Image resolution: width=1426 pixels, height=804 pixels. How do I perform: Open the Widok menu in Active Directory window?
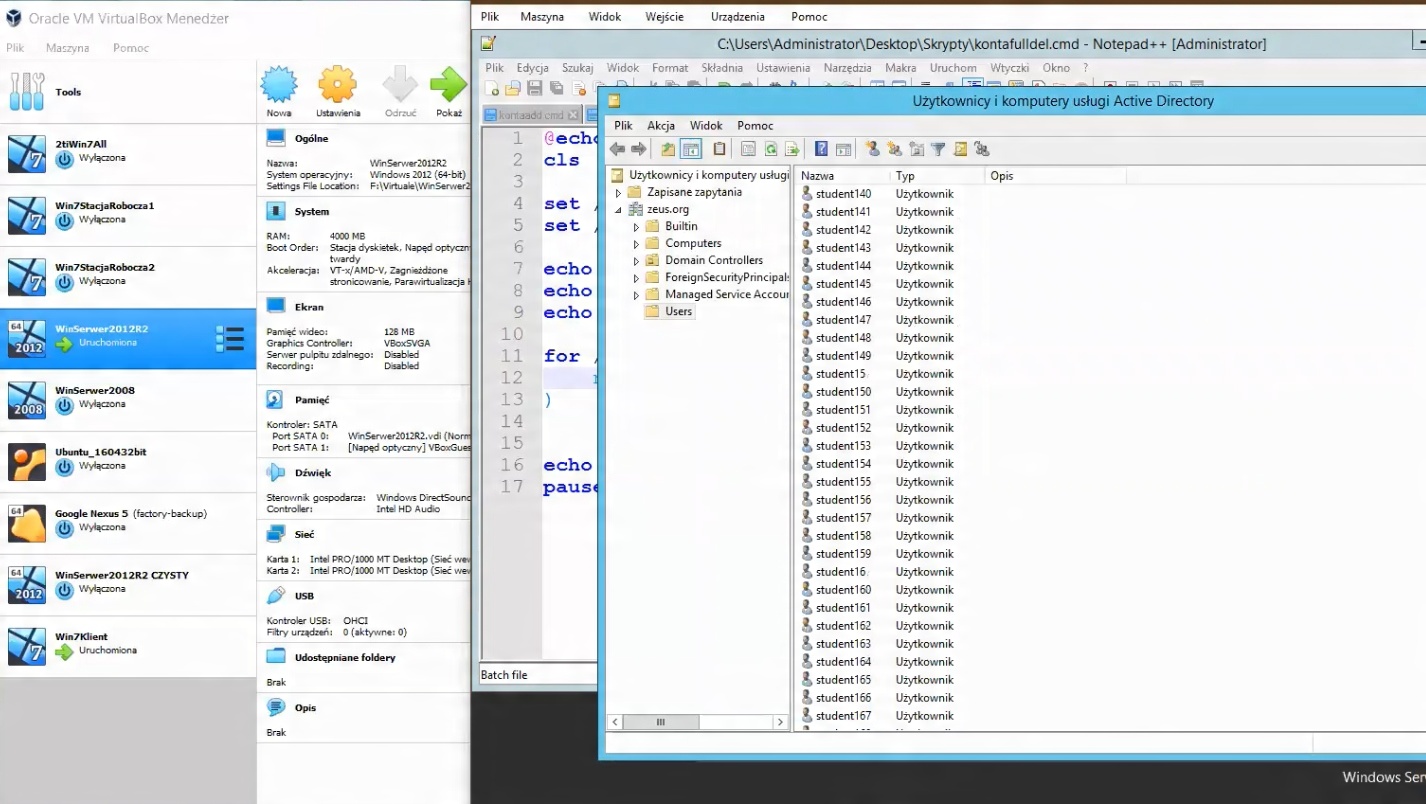(706, 125)
